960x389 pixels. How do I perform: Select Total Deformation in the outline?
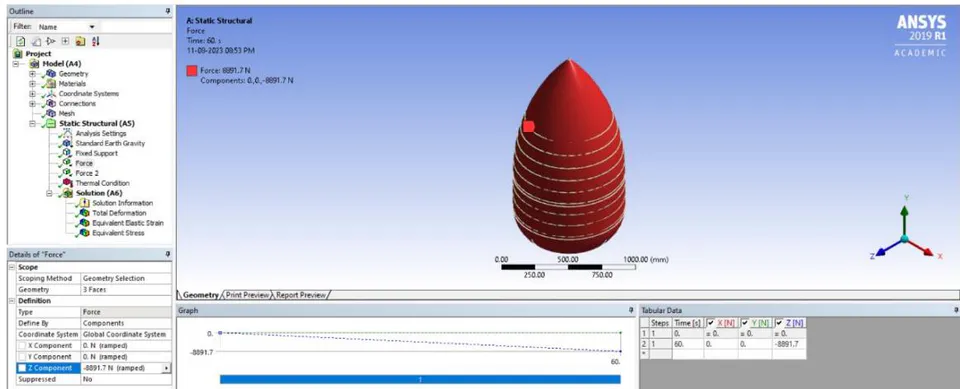[119, 213]
